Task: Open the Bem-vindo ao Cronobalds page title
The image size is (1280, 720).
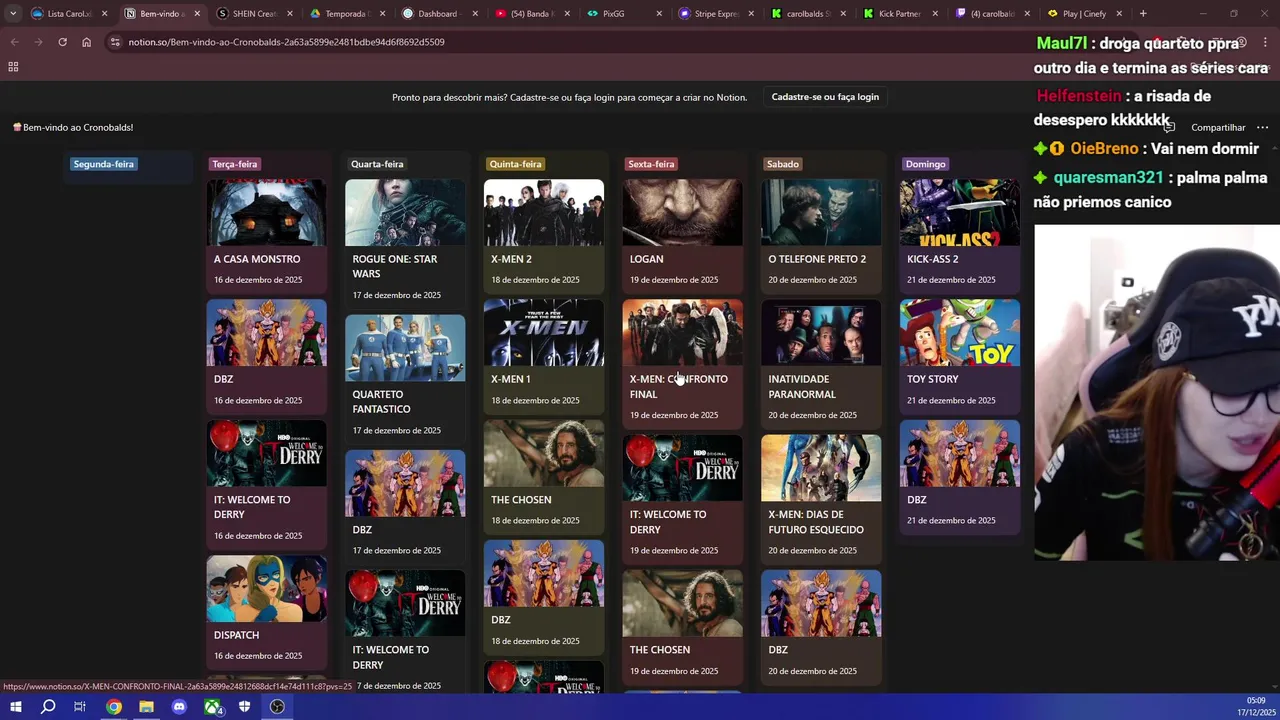Action: [72, 127]
